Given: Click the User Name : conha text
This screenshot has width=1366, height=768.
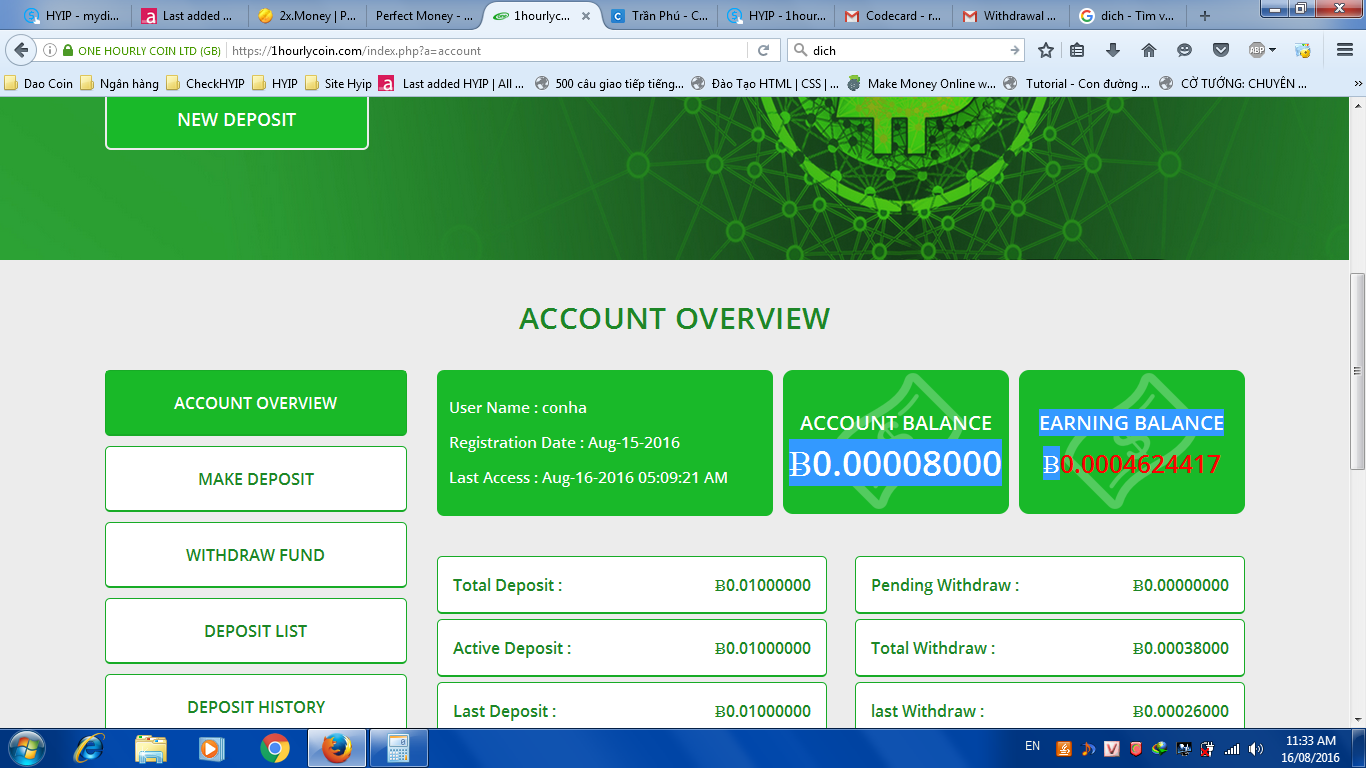Looking at the screenshot, I should click(x=518, y=407).
